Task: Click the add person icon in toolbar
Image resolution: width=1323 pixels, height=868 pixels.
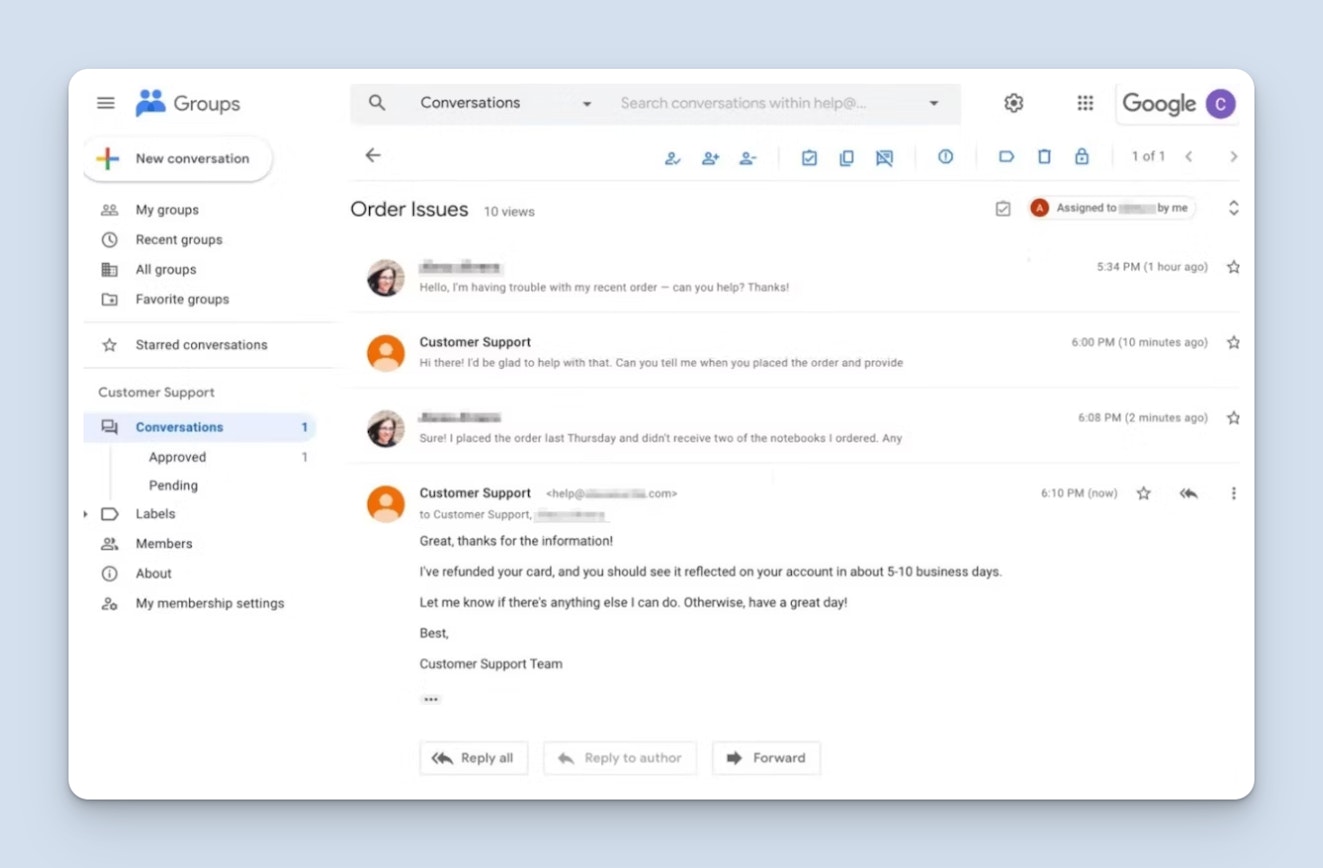Action: [710, 158]
